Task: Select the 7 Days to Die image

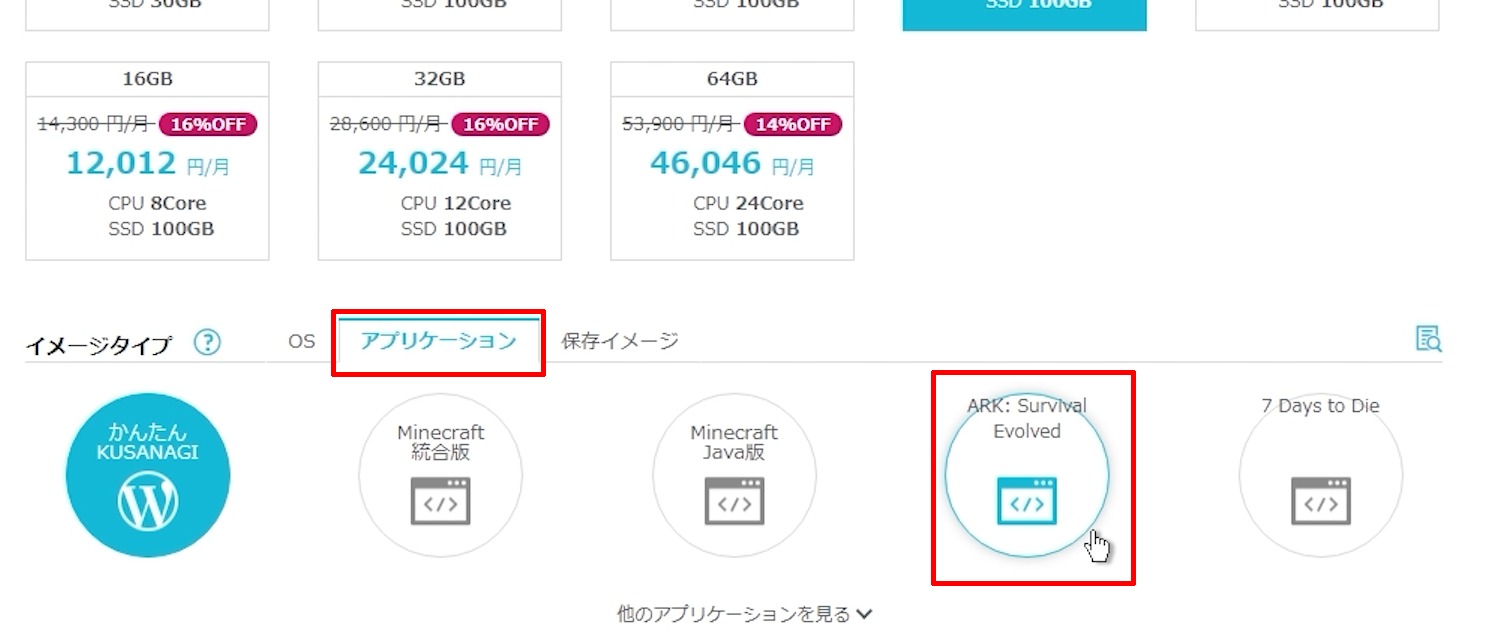Action: (1320, 475)
